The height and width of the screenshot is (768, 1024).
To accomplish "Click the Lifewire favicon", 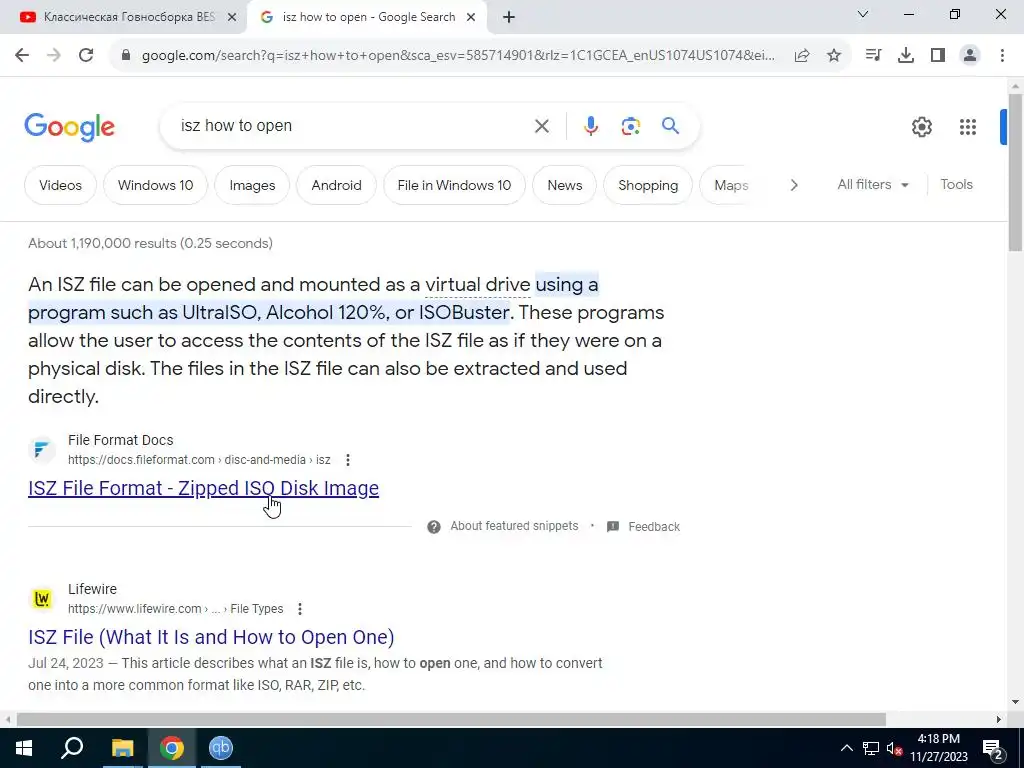I will pyautogui.click(x=42, y=599).
